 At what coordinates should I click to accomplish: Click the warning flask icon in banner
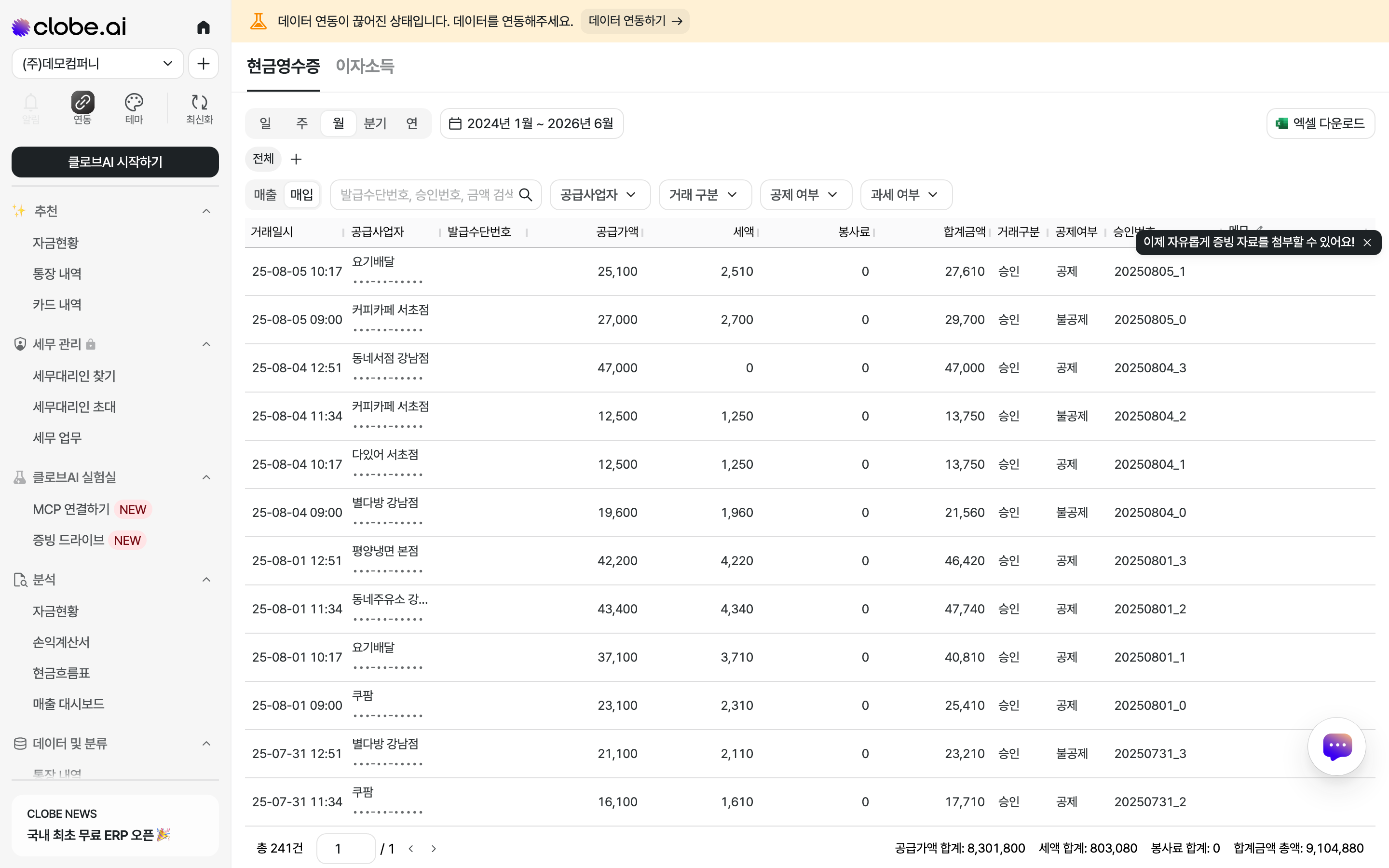[x=259, y=21]
